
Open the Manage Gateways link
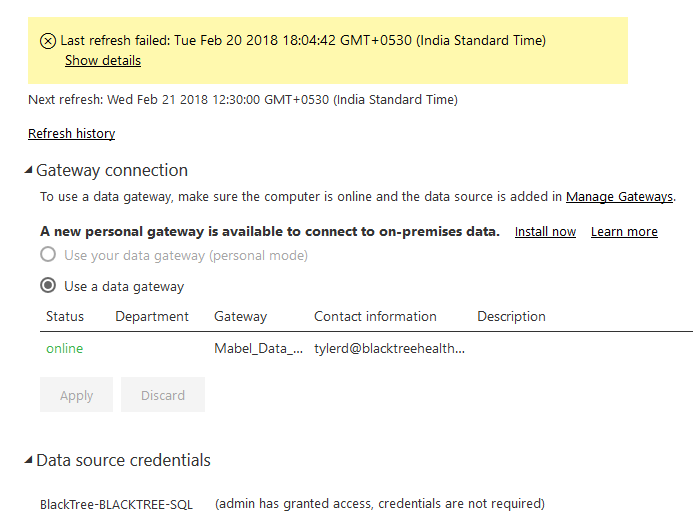(619, 197)
